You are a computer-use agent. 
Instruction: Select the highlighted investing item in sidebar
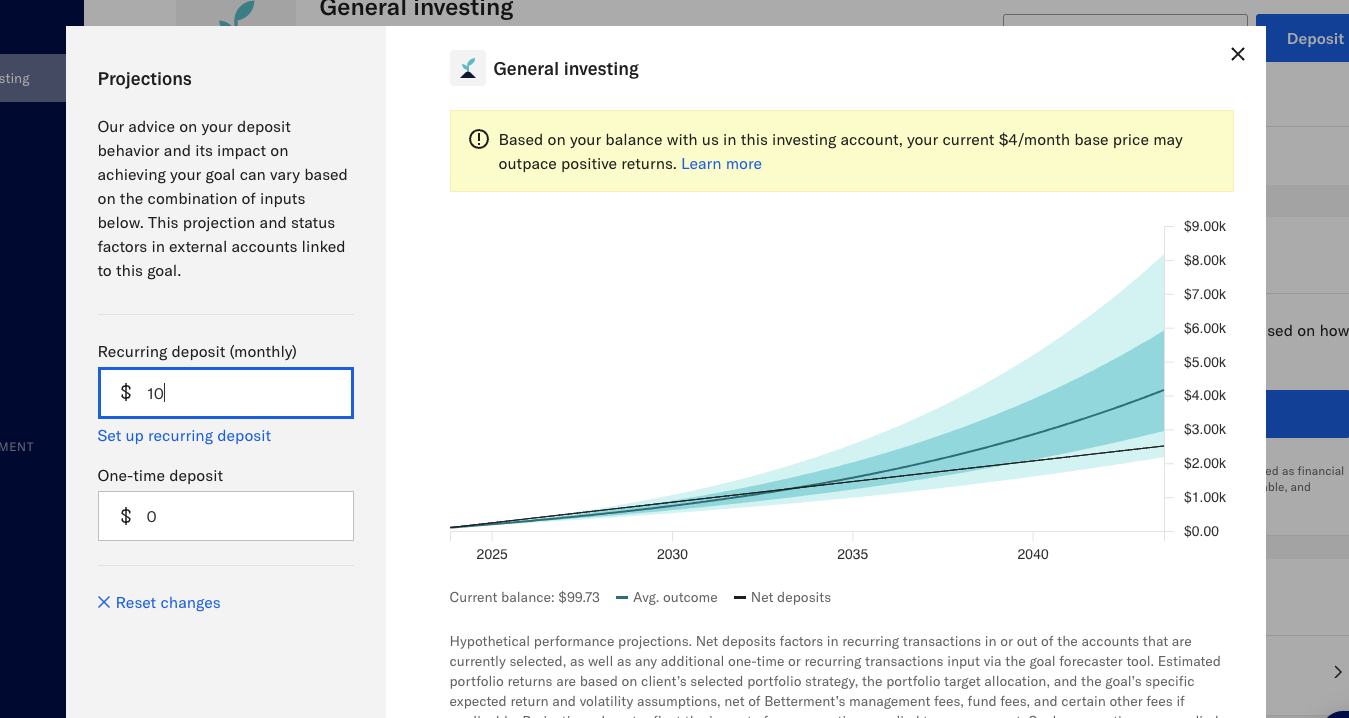click(32, 77)
